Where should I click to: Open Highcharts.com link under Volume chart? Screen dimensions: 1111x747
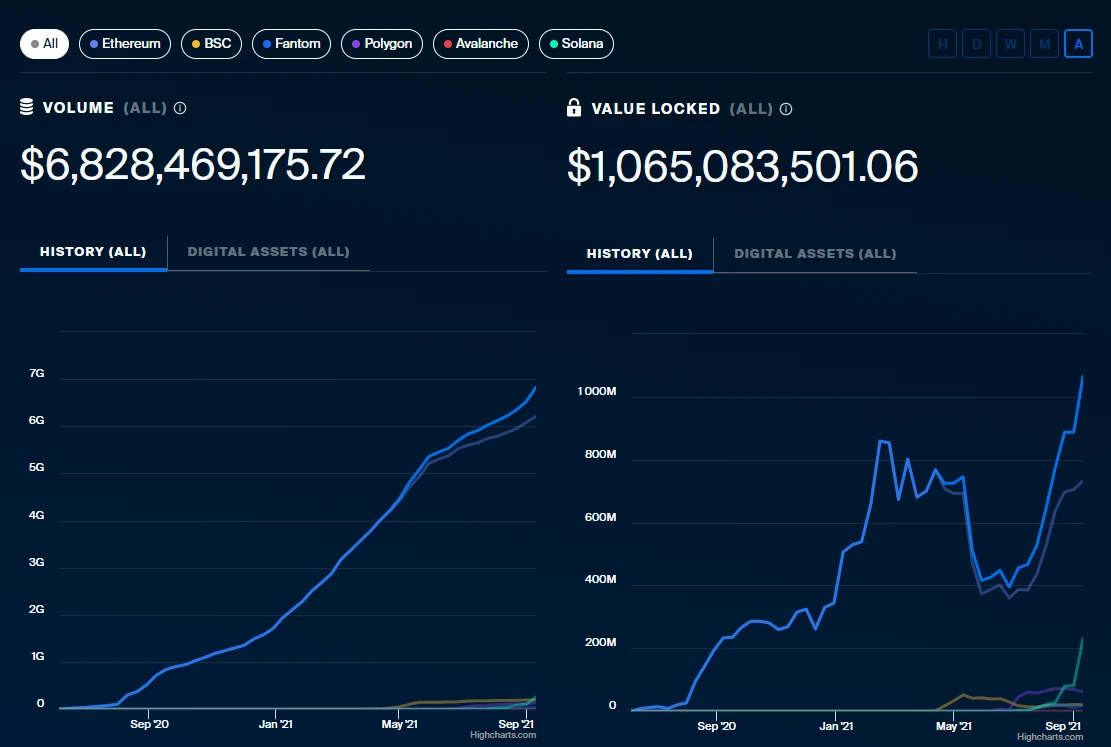click(x=503, y=735)
